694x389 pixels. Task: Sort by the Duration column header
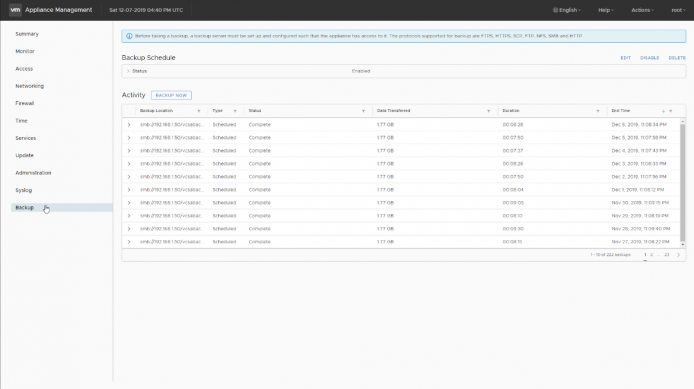coord(511,111)
